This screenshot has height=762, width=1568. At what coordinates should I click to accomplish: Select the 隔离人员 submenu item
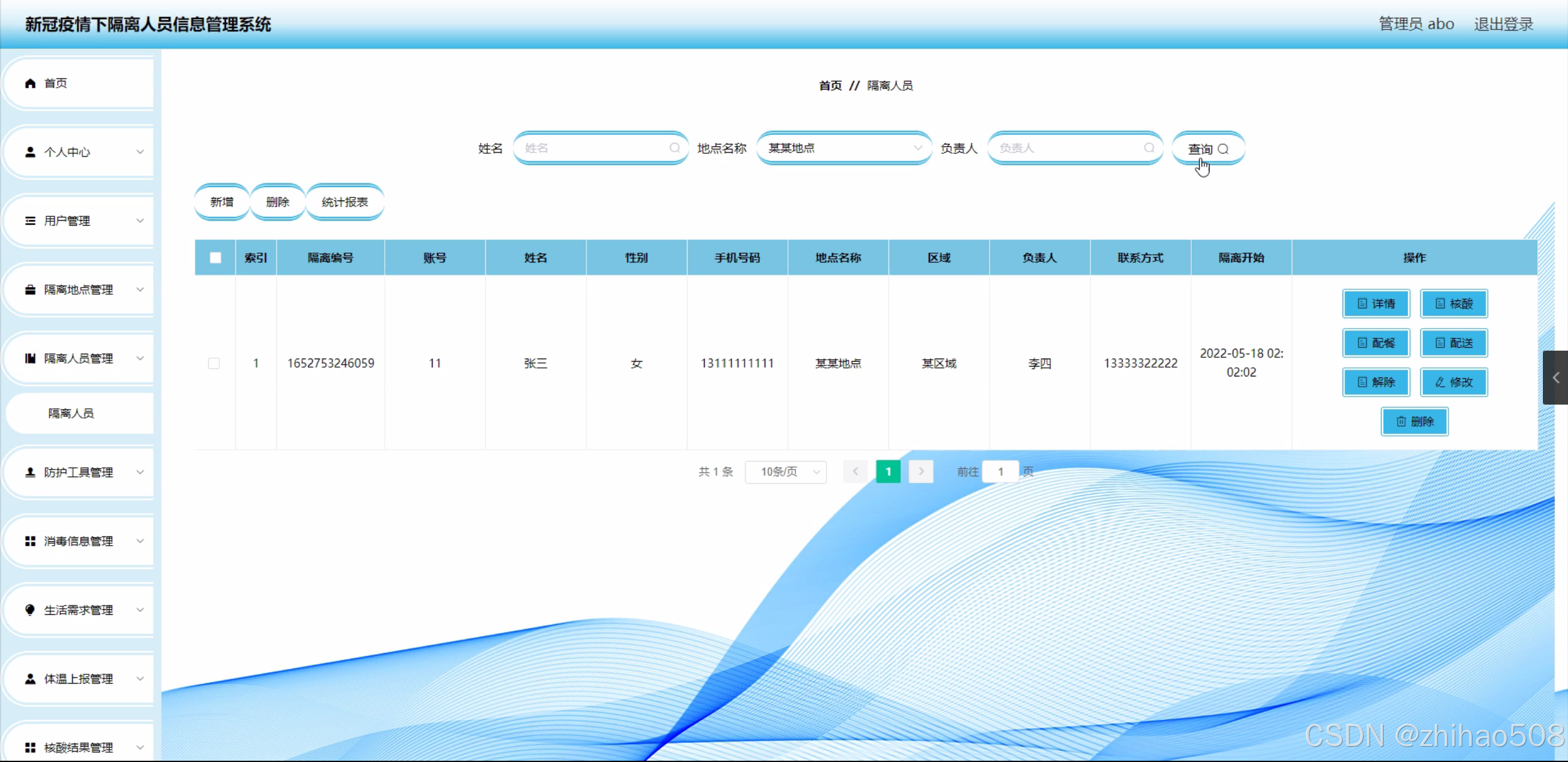71,413
